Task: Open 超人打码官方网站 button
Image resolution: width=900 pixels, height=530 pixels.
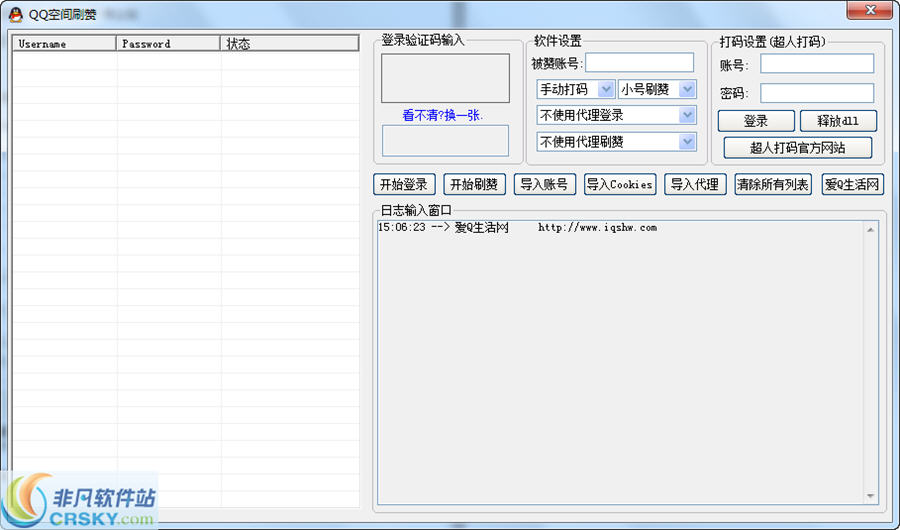Action: [797, 148]
